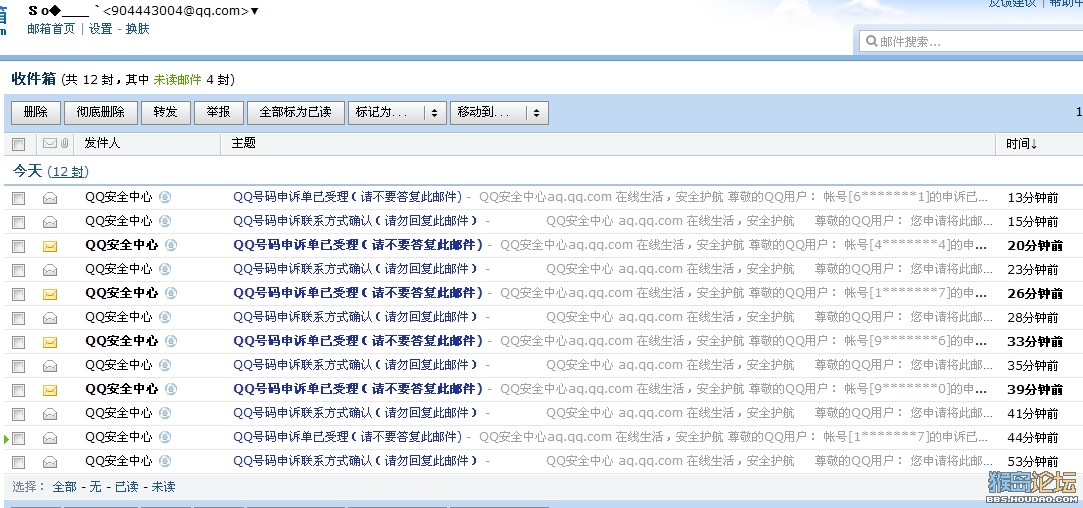
Task: Check the box for 26分钟前 email
Action: point(19,294)
